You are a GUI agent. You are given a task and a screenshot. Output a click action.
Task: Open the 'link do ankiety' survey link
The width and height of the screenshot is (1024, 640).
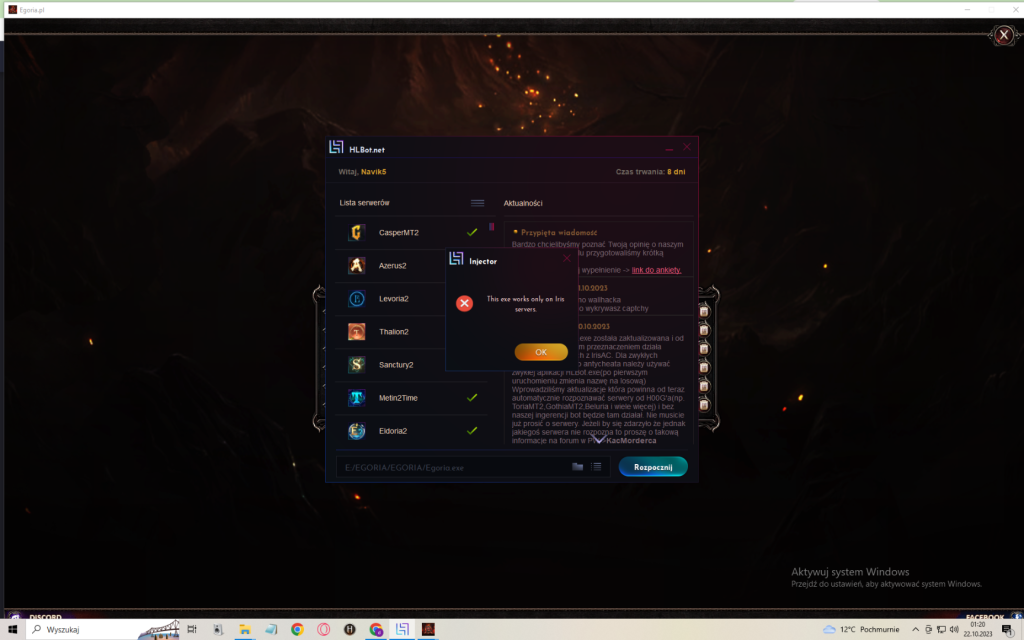point(657,270)
